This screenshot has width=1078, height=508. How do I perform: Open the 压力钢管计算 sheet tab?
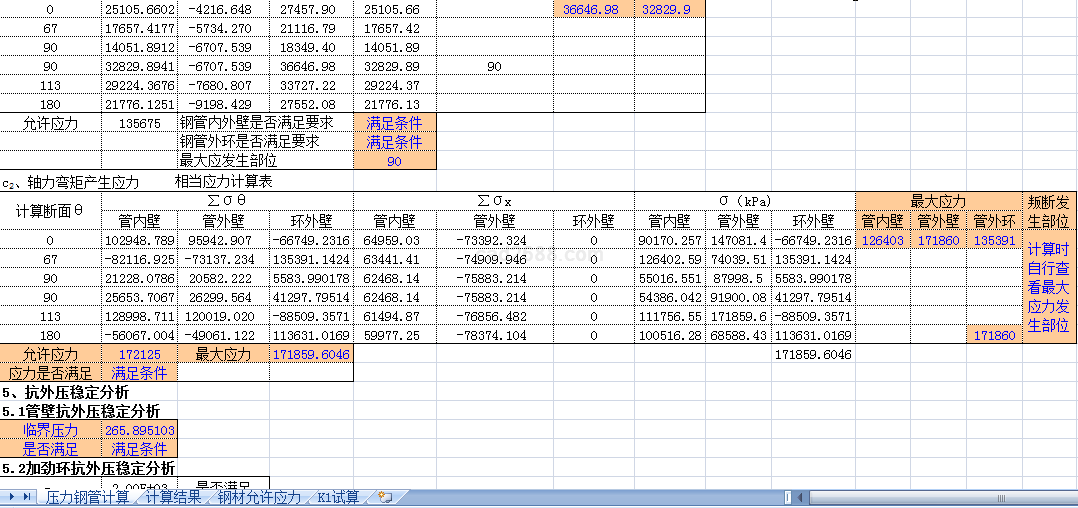click(87, 497)
